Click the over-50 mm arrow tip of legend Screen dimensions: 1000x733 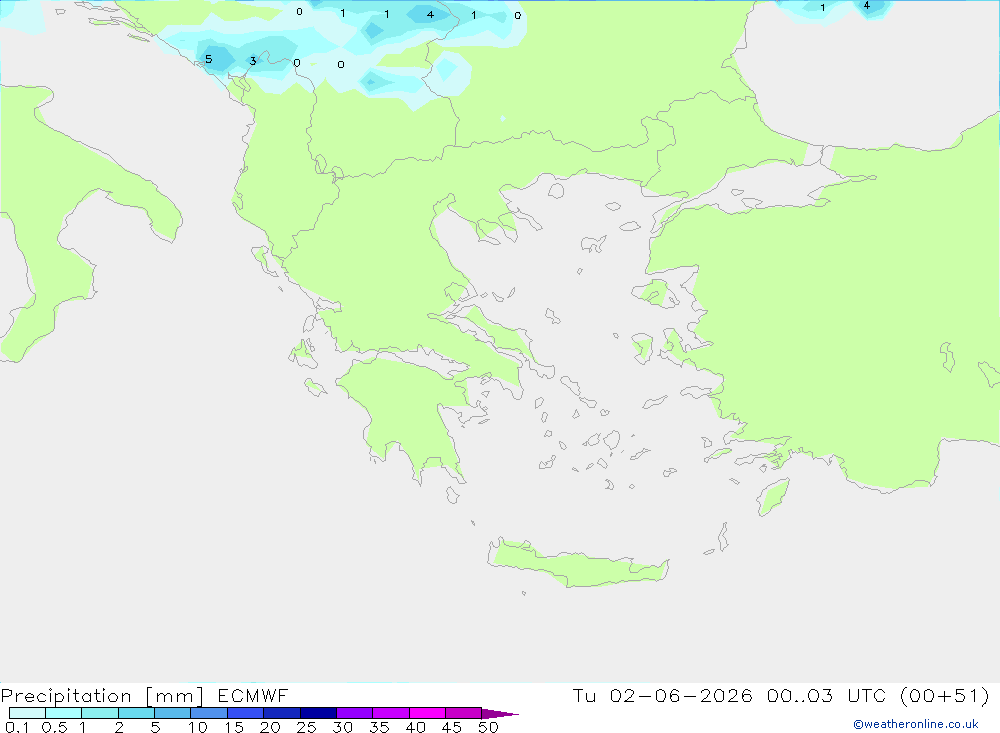point(499,714)
